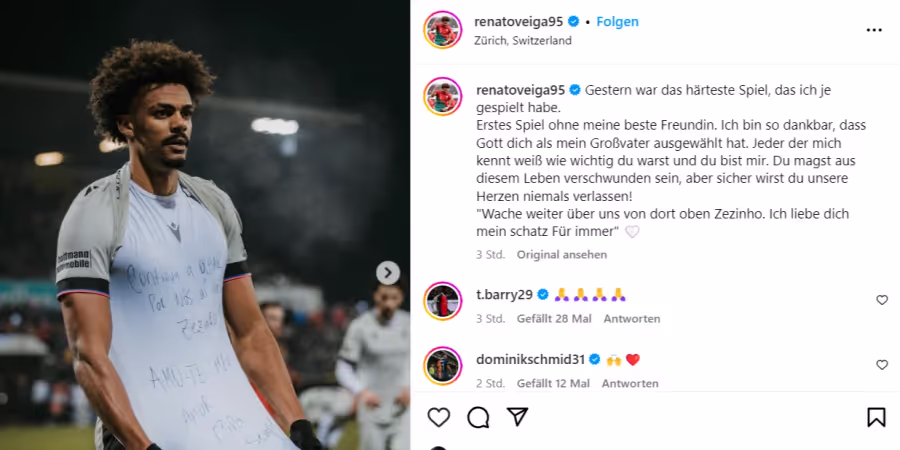View likes on dominikschmid31's comment
The image size is (900, 450).
[x=553, y=383]
